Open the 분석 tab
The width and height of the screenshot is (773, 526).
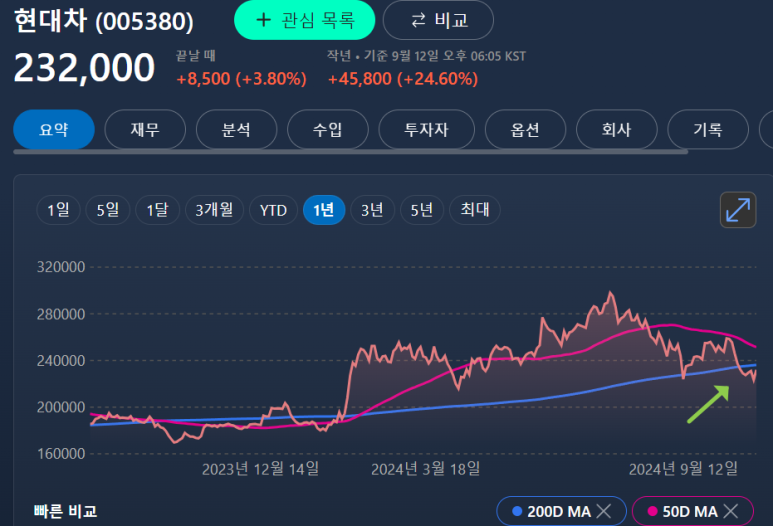237,130
